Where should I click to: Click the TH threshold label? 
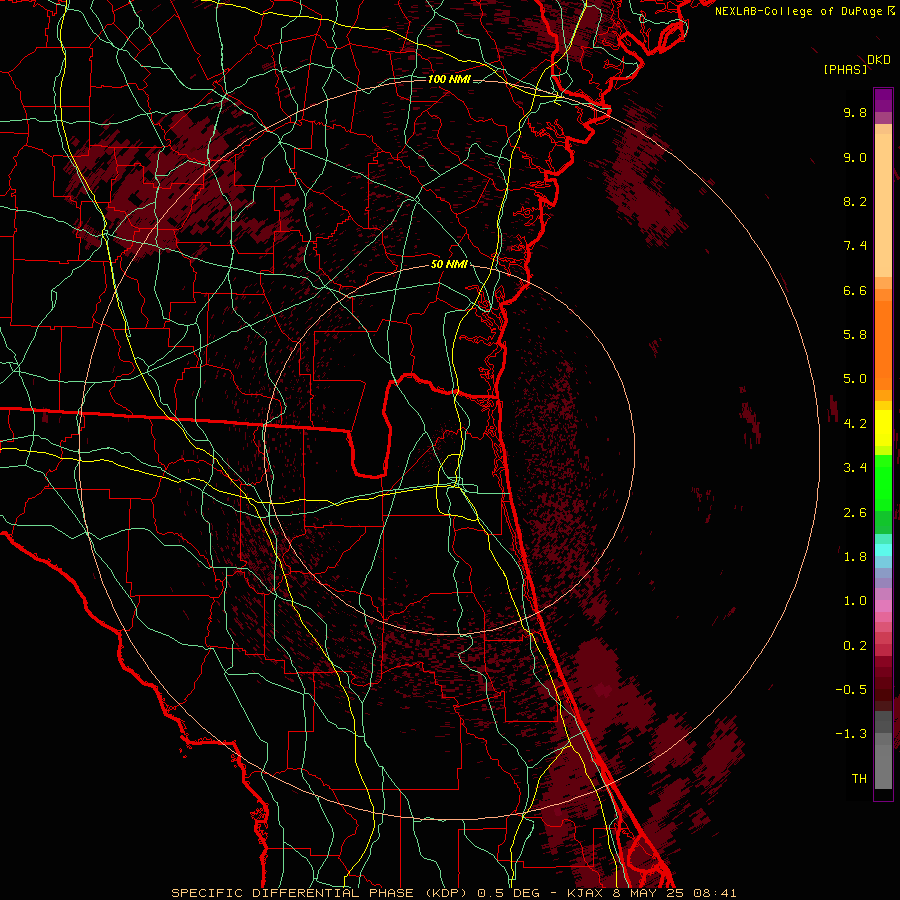click(859, 779)
